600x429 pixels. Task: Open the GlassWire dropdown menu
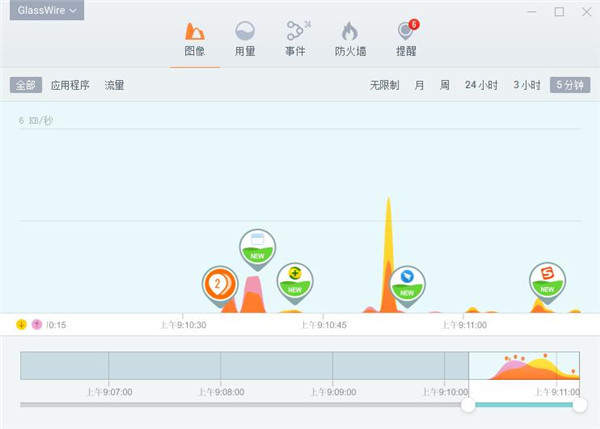pyautogui.click(x=47, y=11)
